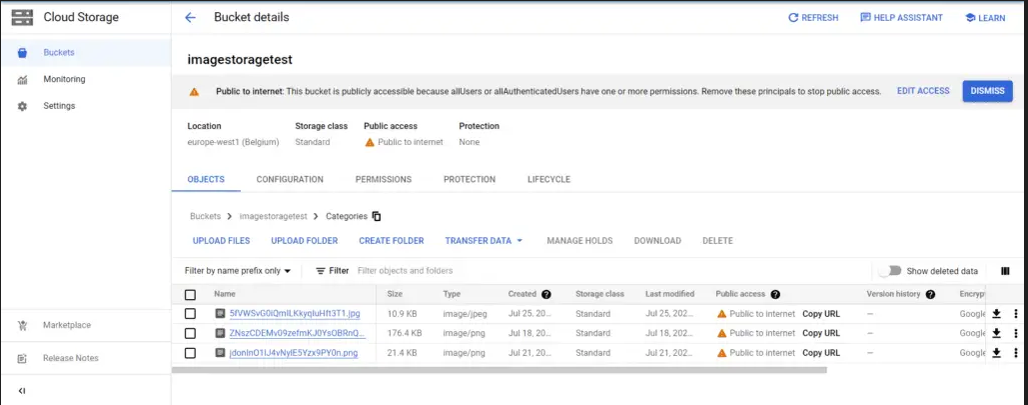
Task: Open more actions for the first jpg object
Action: 1015,314
